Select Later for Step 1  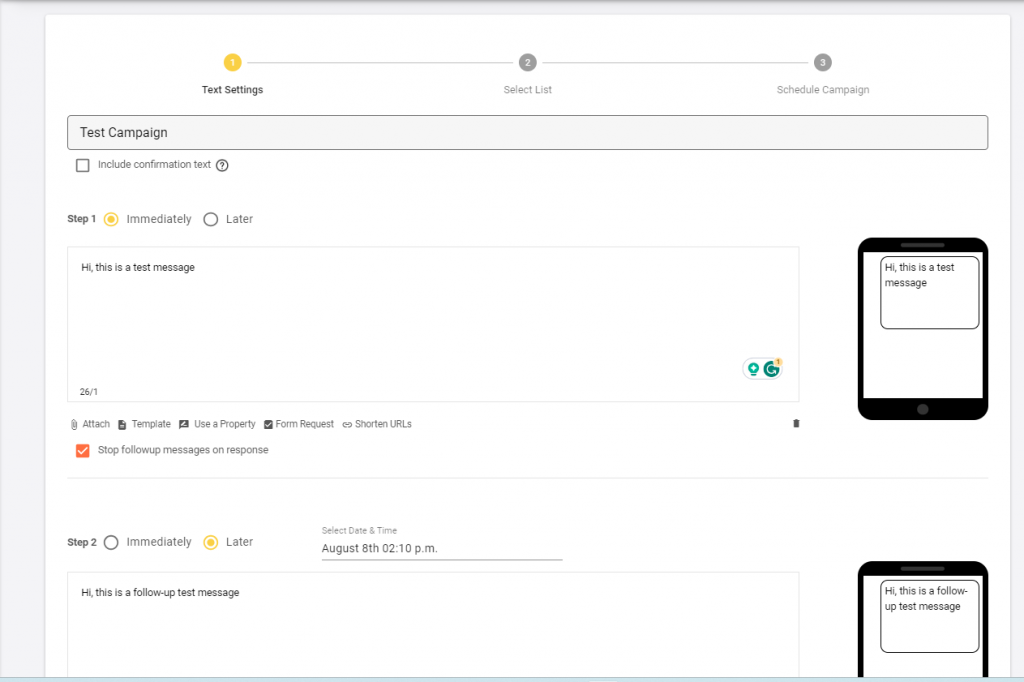[210, 219]
